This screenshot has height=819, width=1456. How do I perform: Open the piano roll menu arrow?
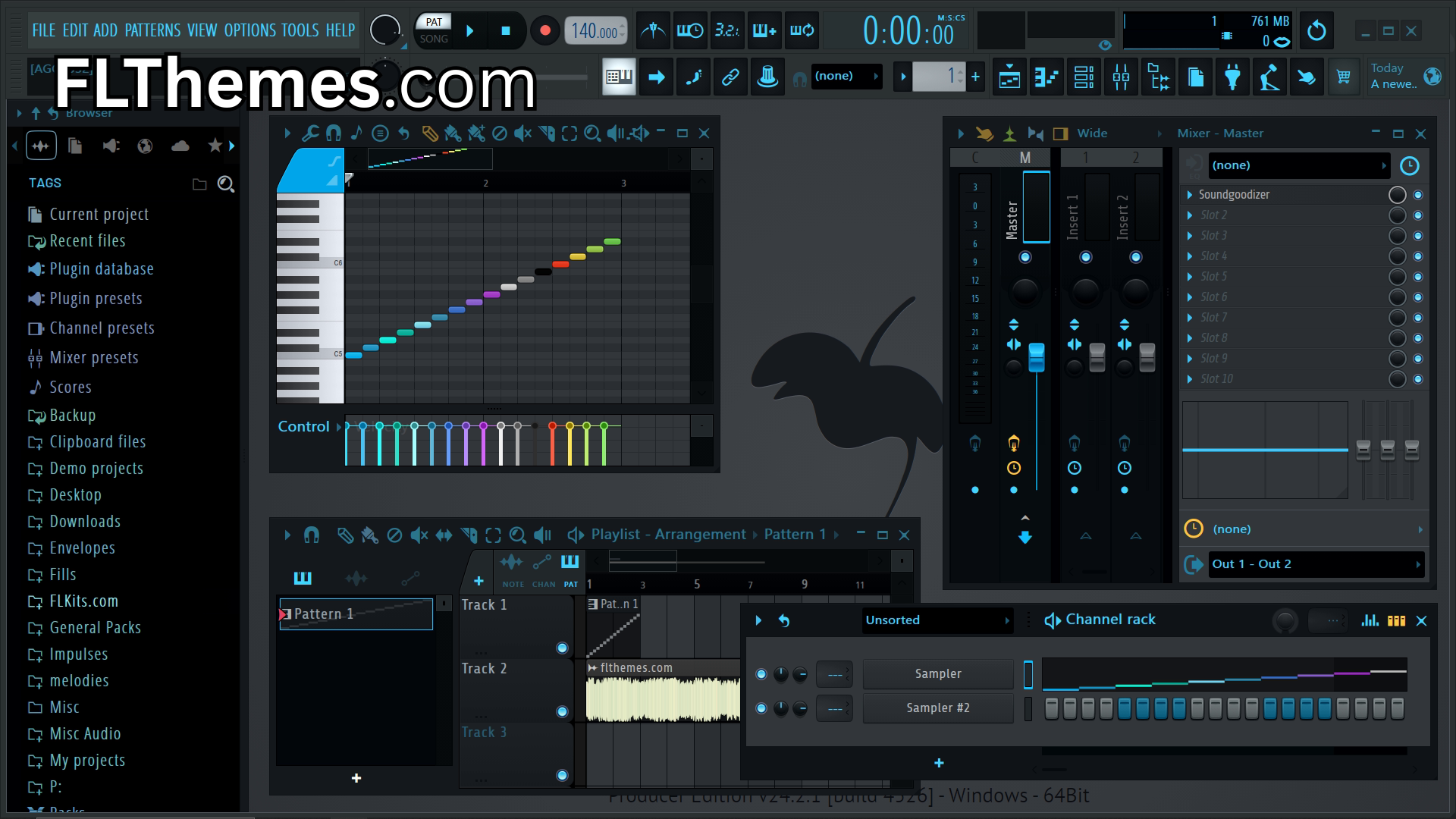[x=287, y=133]
